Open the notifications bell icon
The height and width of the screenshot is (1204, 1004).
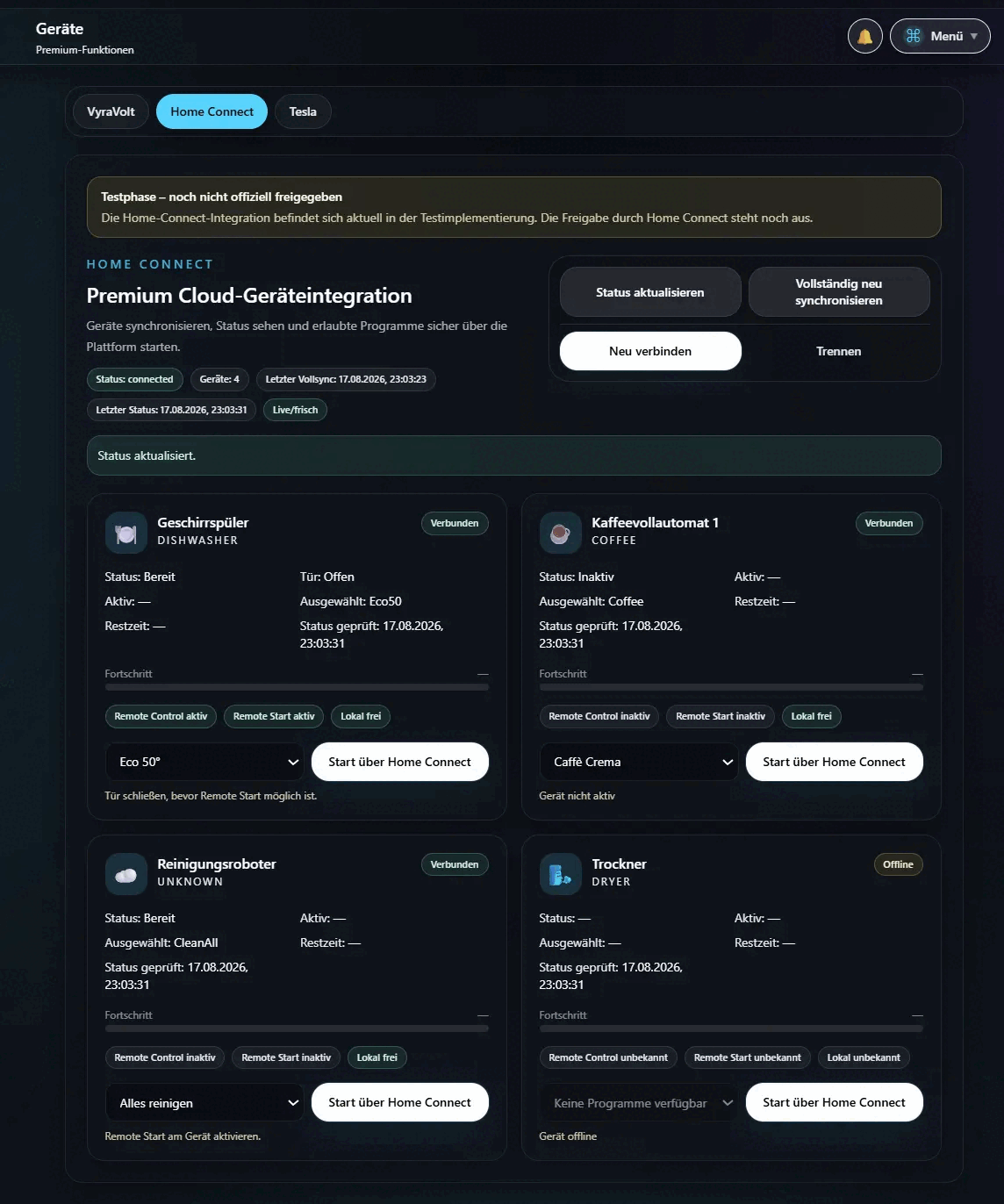[864, 36]
